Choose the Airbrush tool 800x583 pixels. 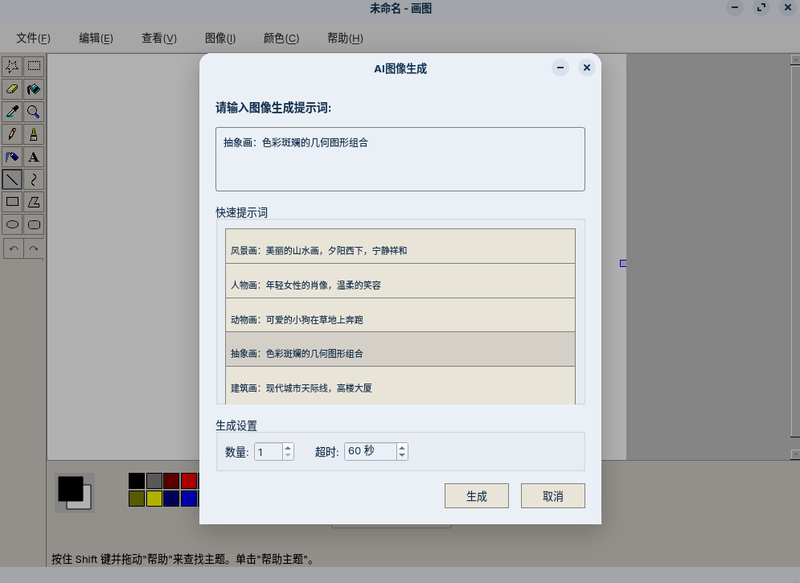(12, 157)
